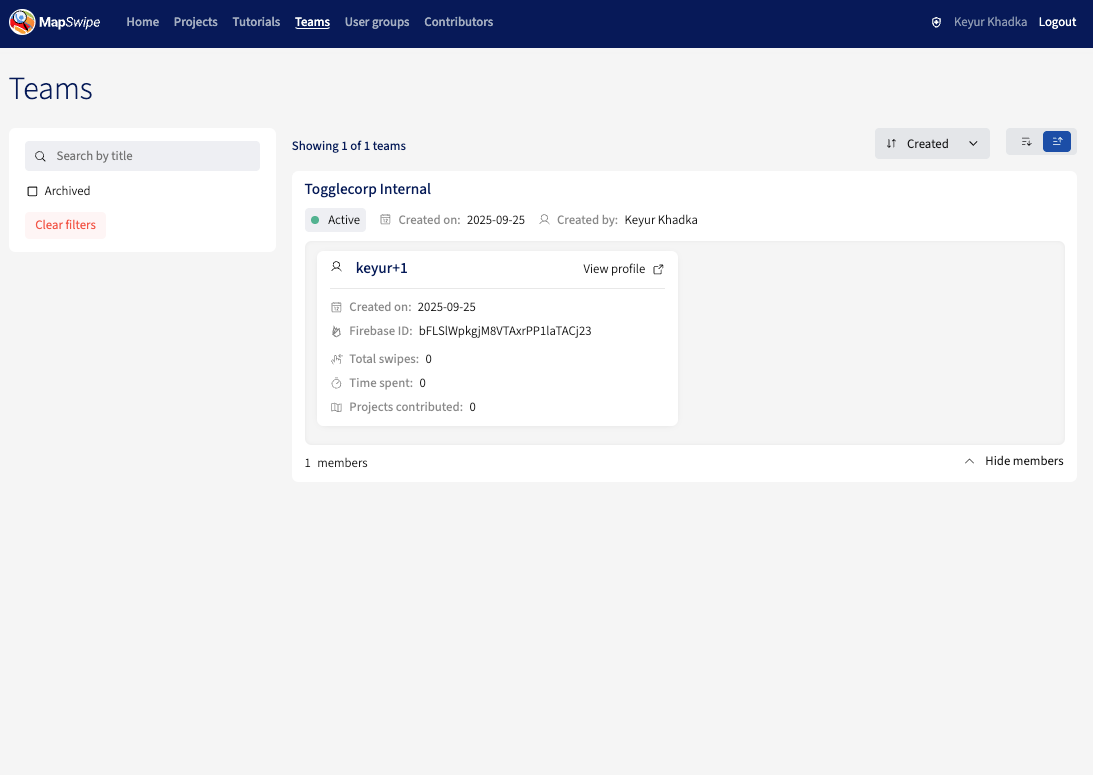Open the View profile link for keyur+1
Image resolution: width=1093 pixels, height=775 pixels.
point(614,269)
